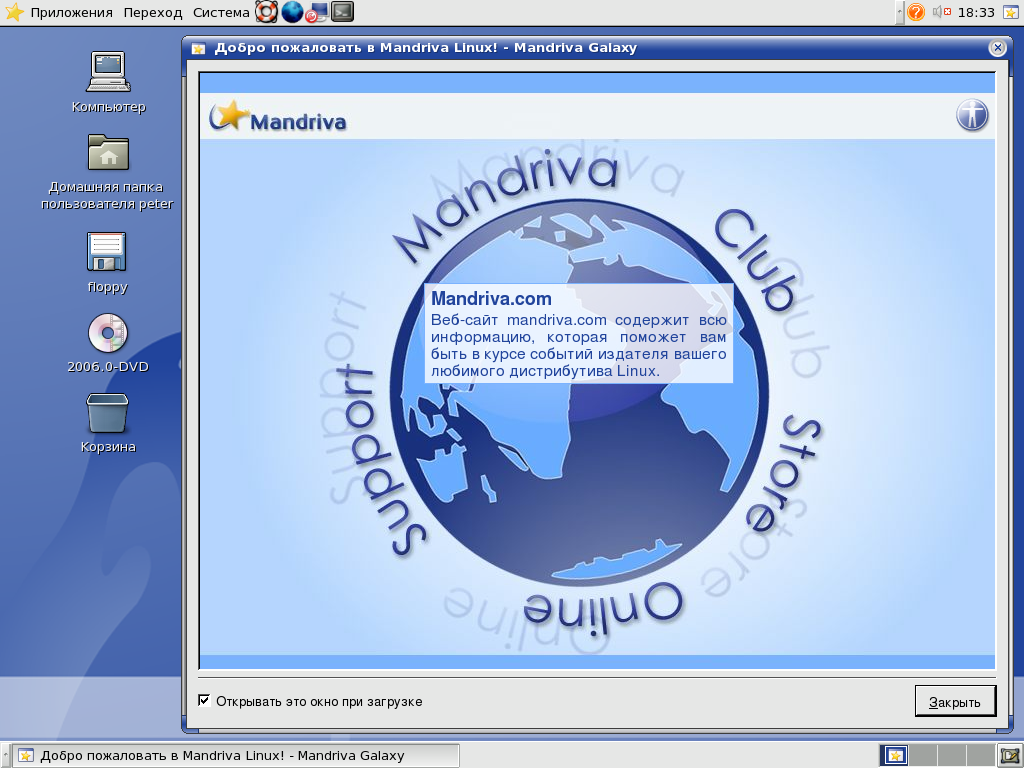Click the muted speaker volume icon
This screenshot has width=1024, height=768.
(941, 12)
